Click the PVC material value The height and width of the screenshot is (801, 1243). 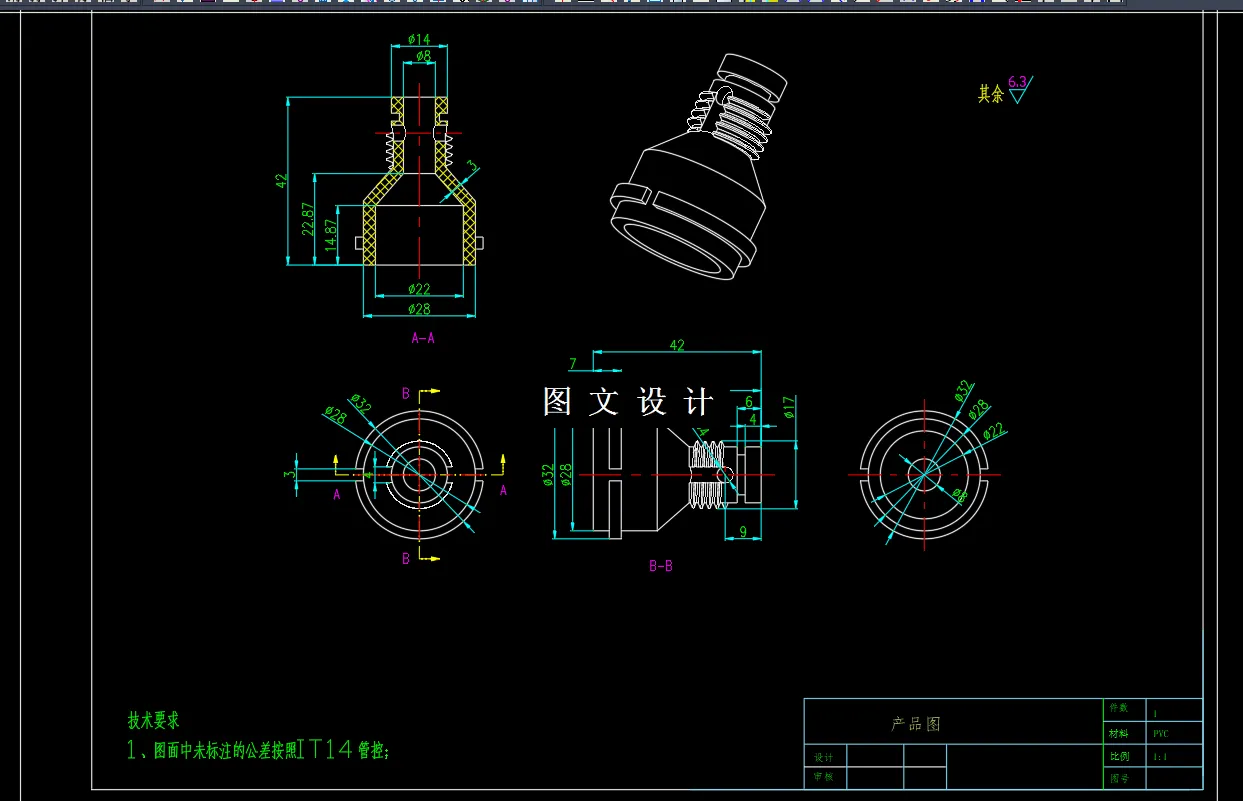(x=1160, y=734)
